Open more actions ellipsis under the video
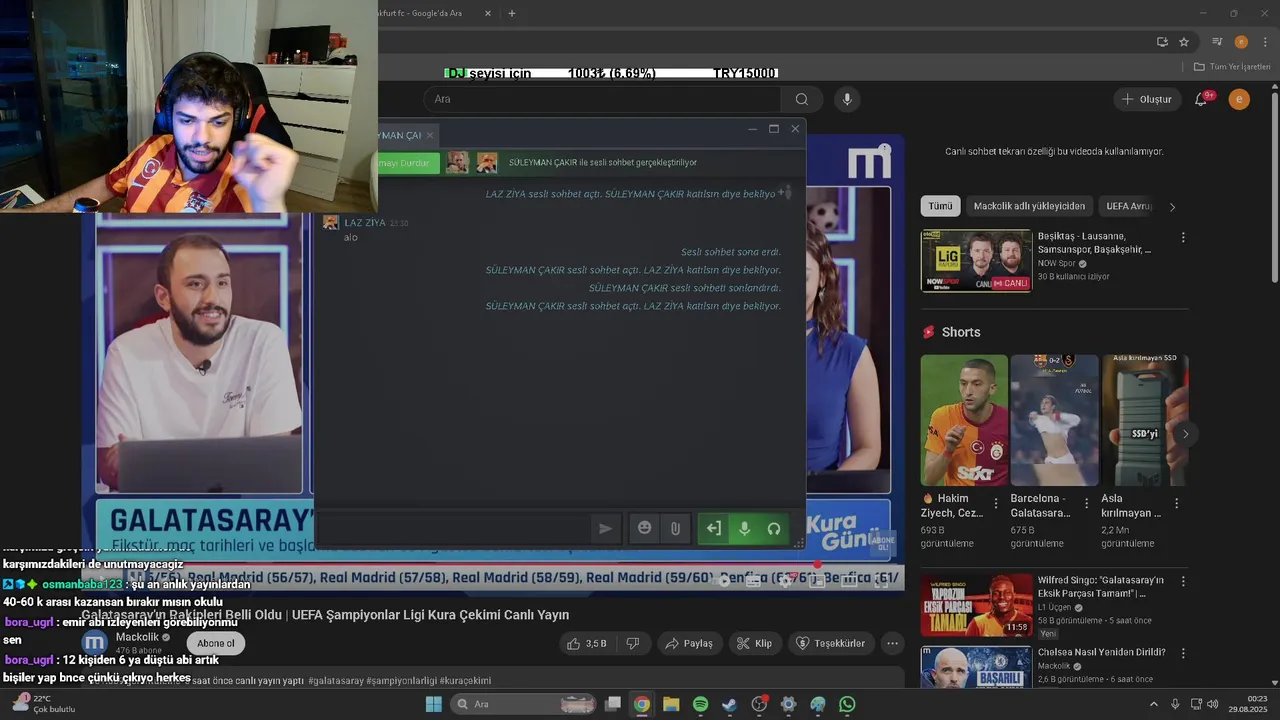1280x720 pixels. [892, 643]
